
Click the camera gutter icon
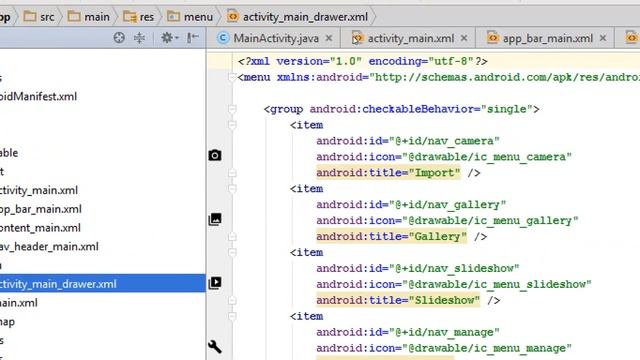(x=215, y=156)
